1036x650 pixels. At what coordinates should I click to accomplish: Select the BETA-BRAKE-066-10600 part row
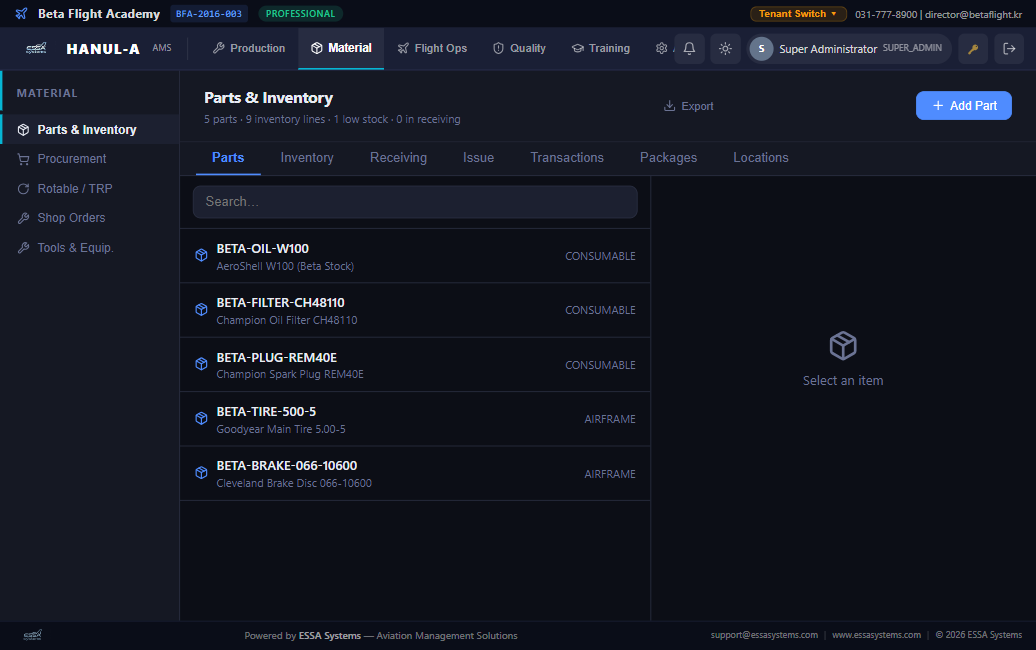tap(415, 474)
